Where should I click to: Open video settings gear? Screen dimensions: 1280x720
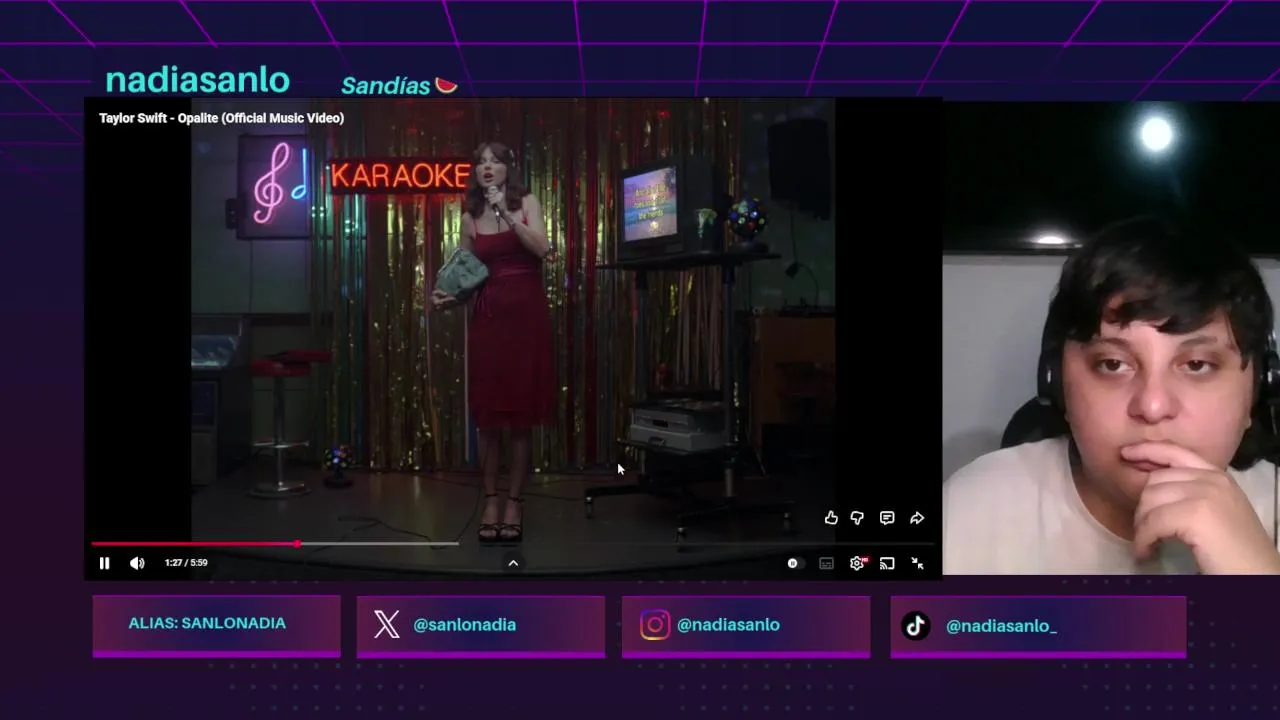[857, 563]
